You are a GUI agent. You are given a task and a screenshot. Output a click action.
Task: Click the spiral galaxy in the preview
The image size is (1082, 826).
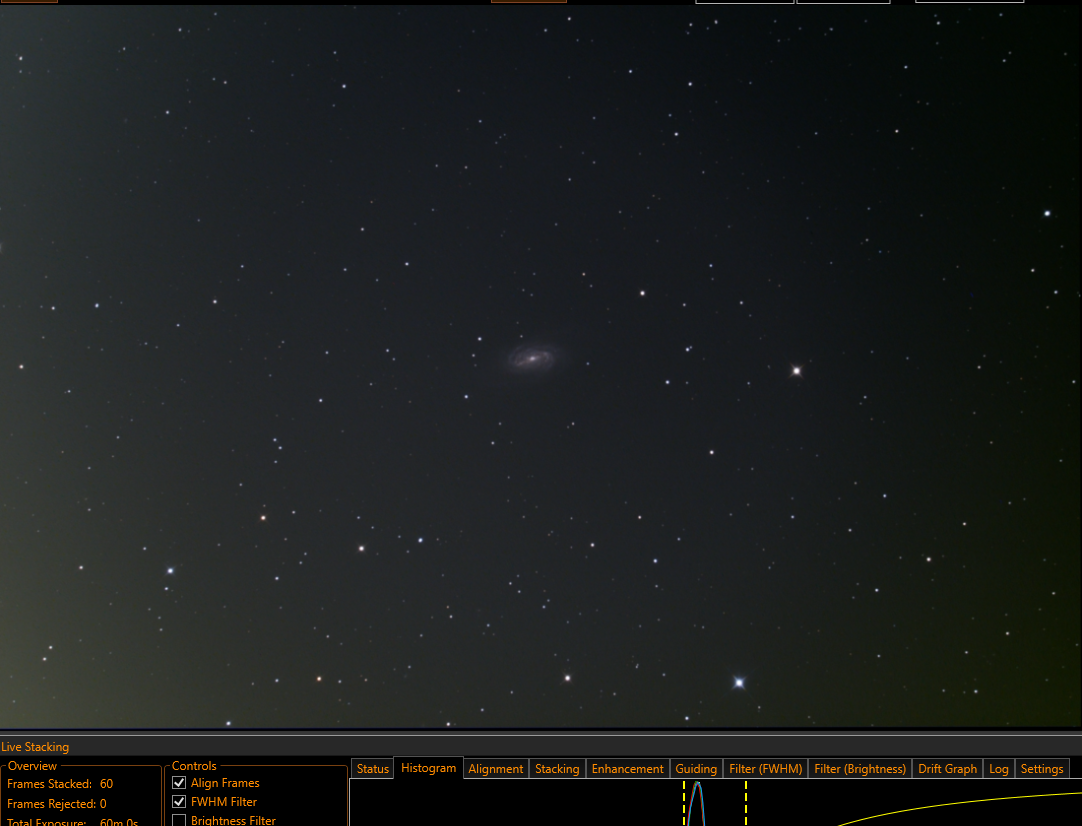(x=532, y=359)
